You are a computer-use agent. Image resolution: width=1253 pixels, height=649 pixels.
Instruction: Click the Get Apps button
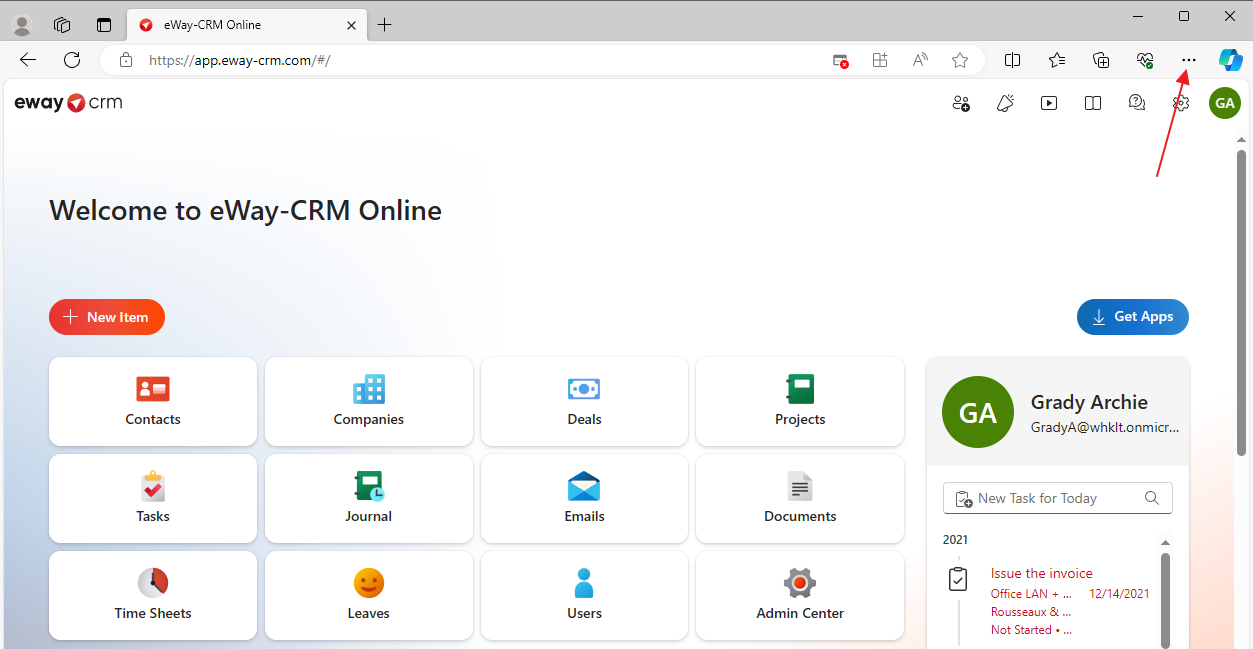point(1133,317)
